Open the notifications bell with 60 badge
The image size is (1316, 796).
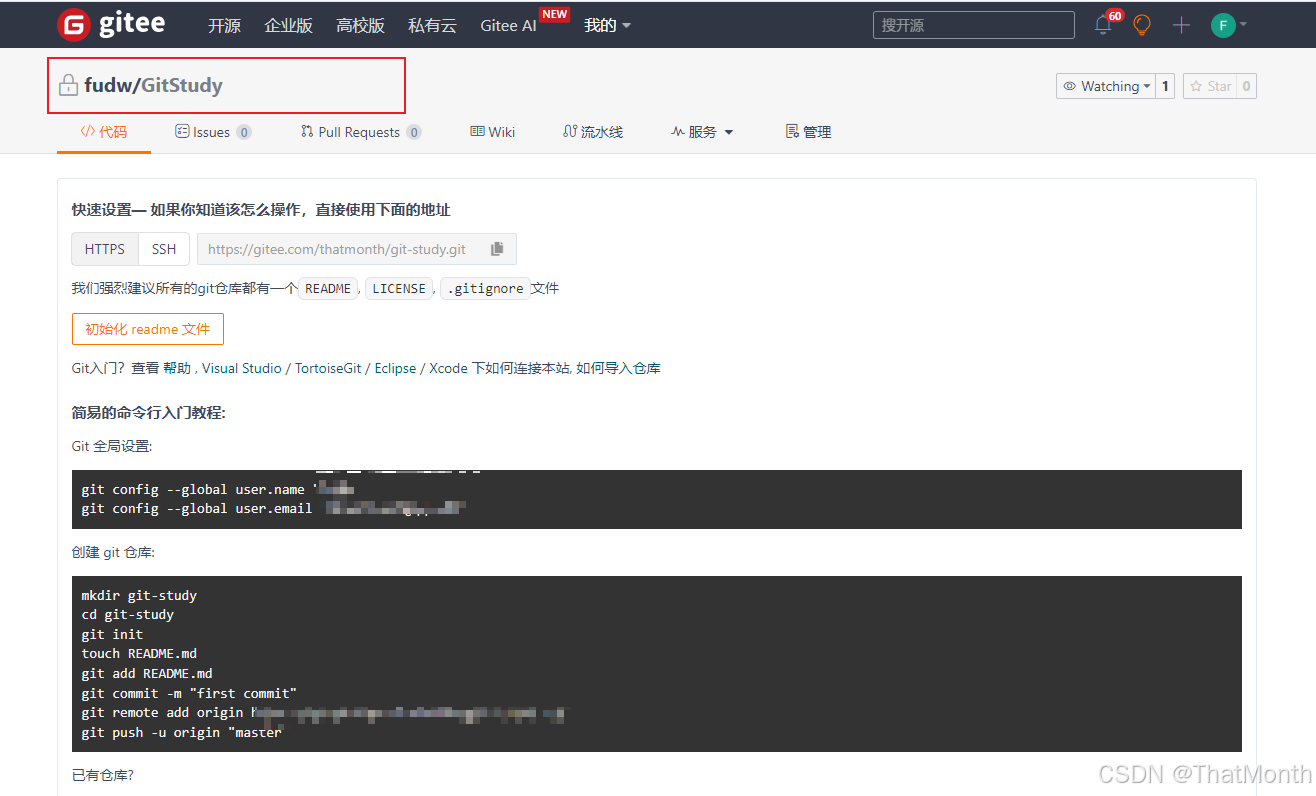click(1104, 25)
